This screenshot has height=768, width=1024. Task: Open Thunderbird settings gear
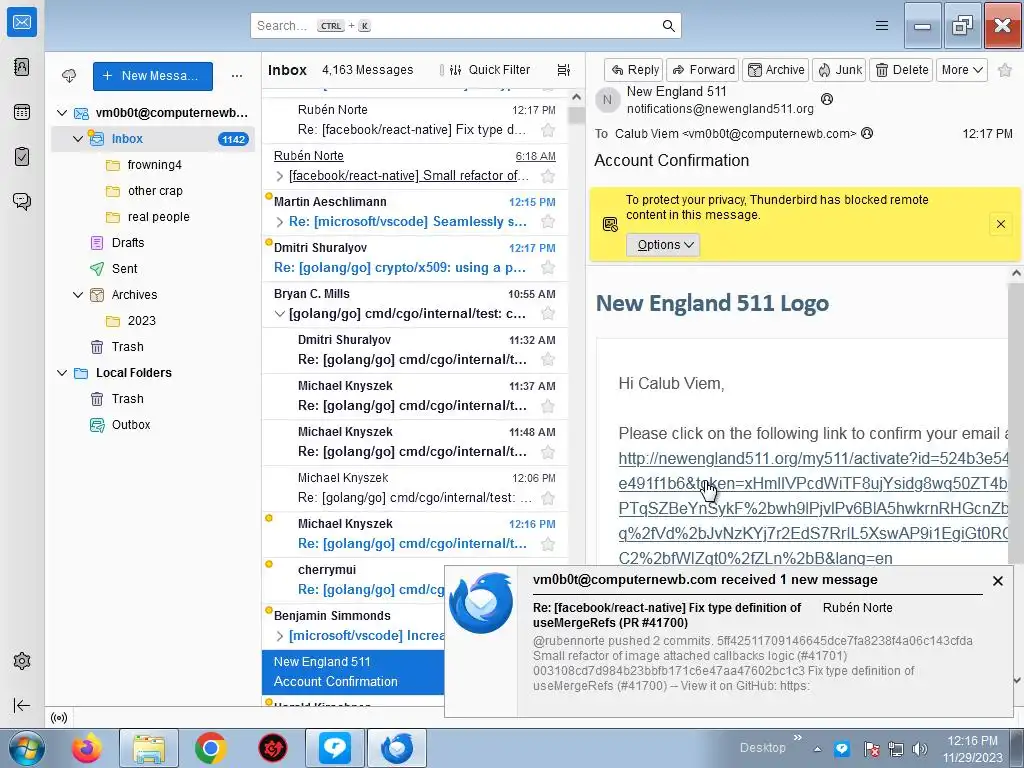click(22, 661)
